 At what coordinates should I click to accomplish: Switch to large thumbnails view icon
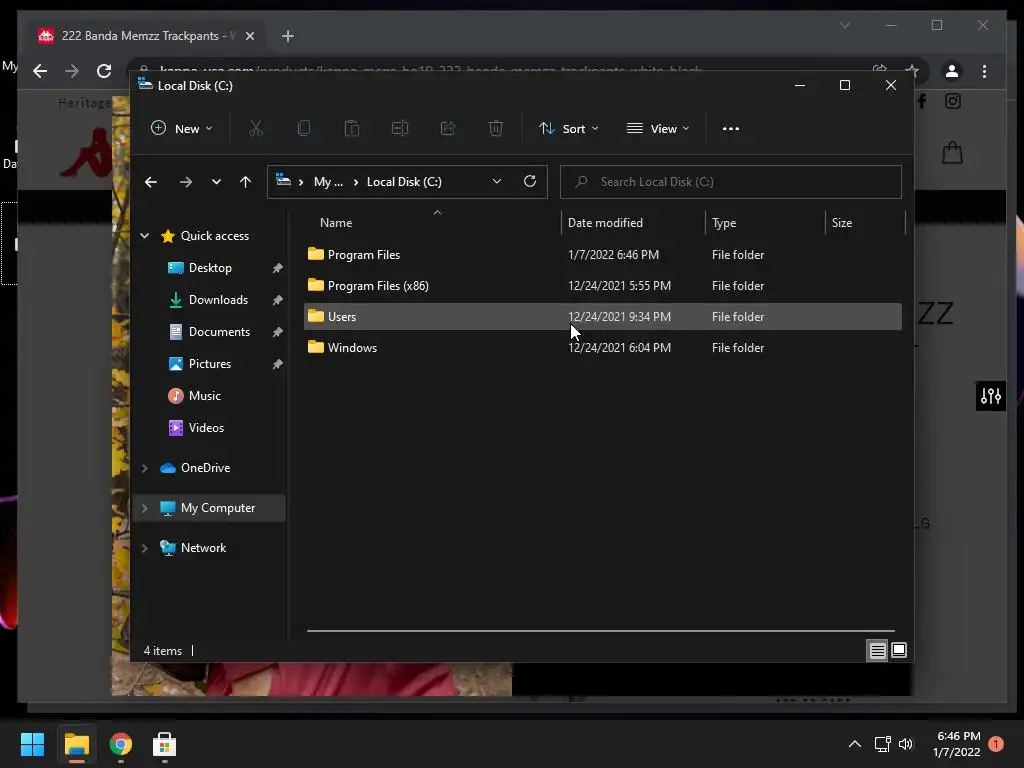899,650
